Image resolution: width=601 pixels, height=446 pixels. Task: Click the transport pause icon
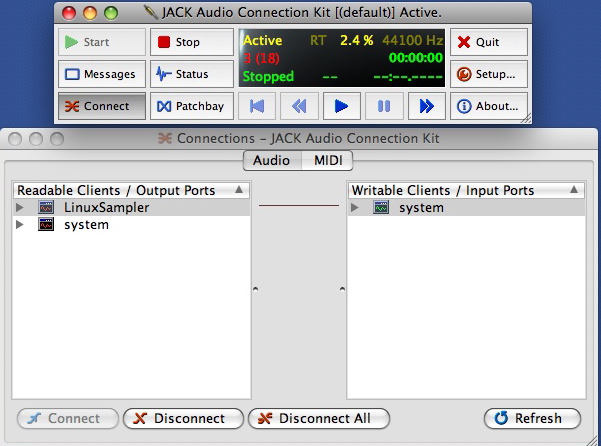pos(384,106)
